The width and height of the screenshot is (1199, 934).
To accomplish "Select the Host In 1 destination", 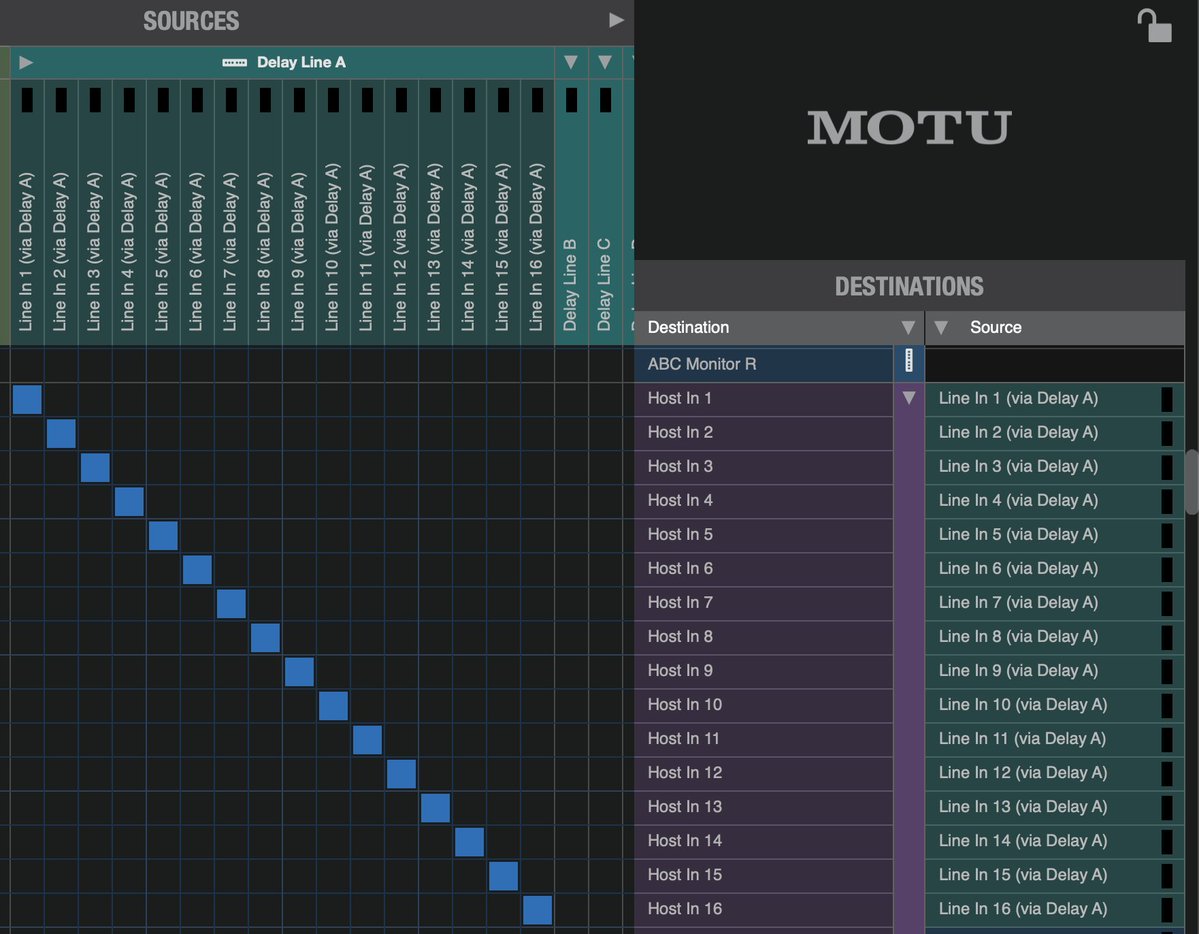I will [764, 399].
